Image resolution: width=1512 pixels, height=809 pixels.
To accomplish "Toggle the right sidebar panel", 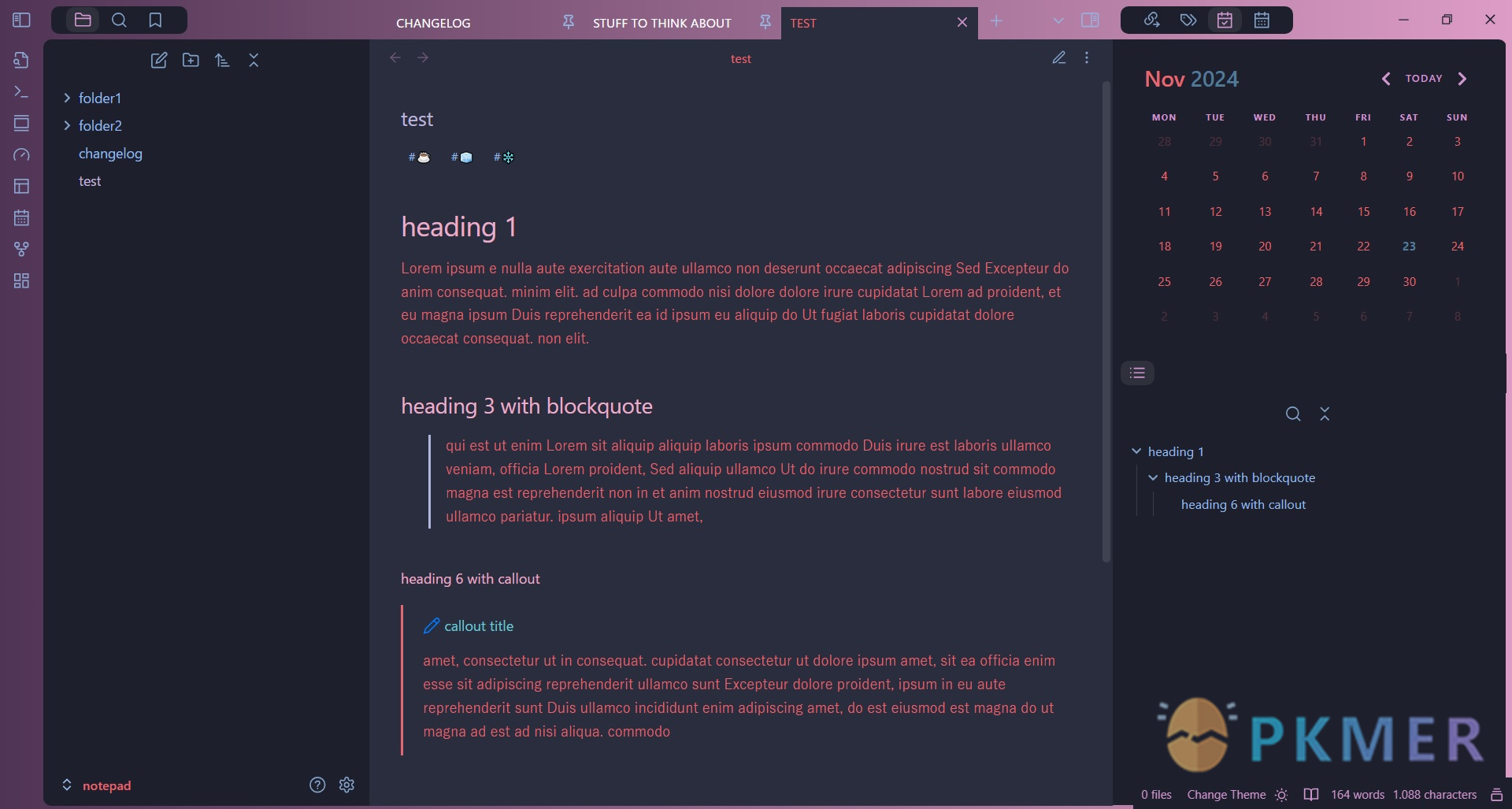I will (x=1090, y=20).
